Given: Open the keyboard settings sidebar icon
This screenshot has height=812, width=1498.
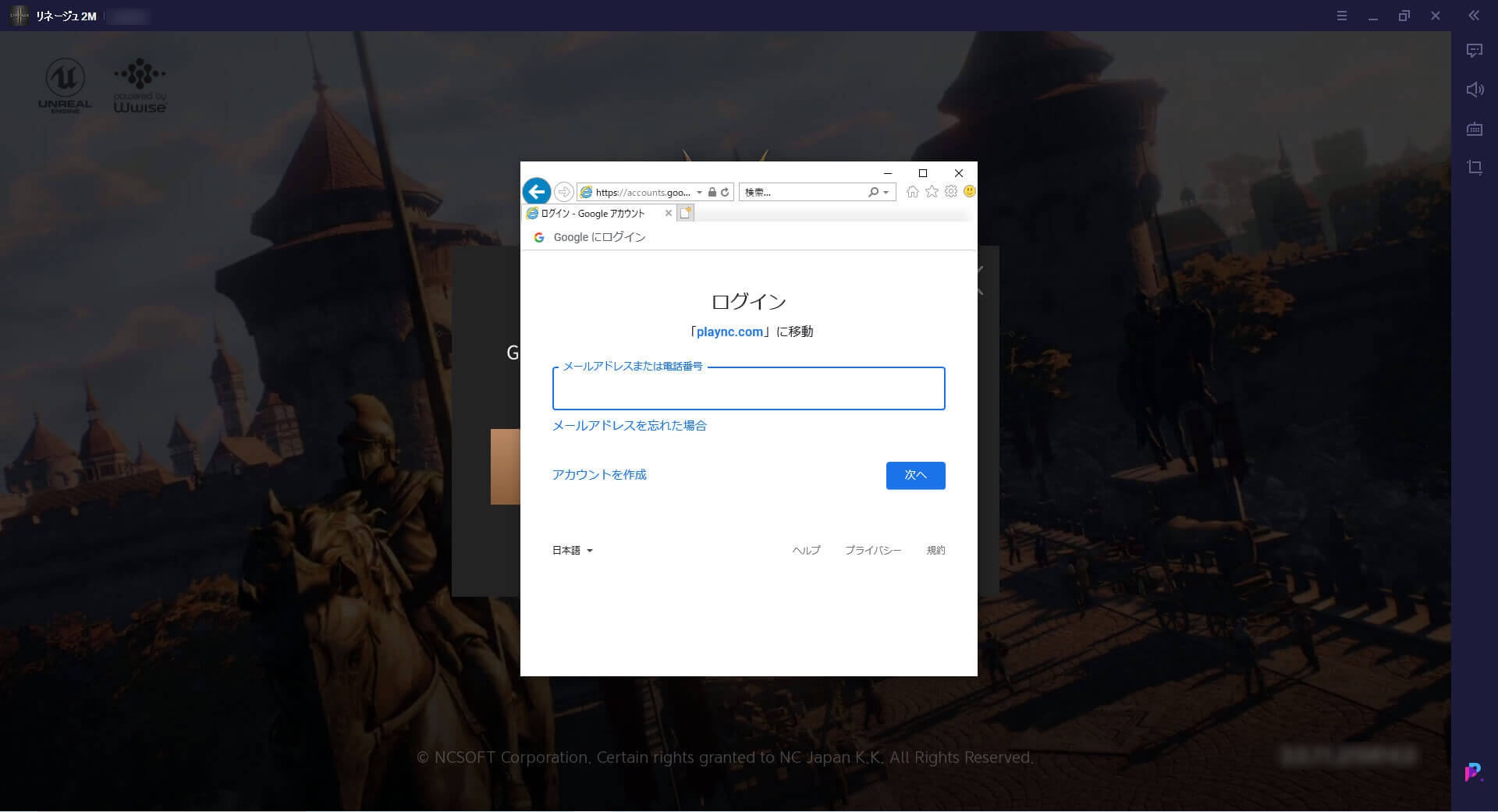Looking at the screenshot, I should click(x=1475, y=129).
